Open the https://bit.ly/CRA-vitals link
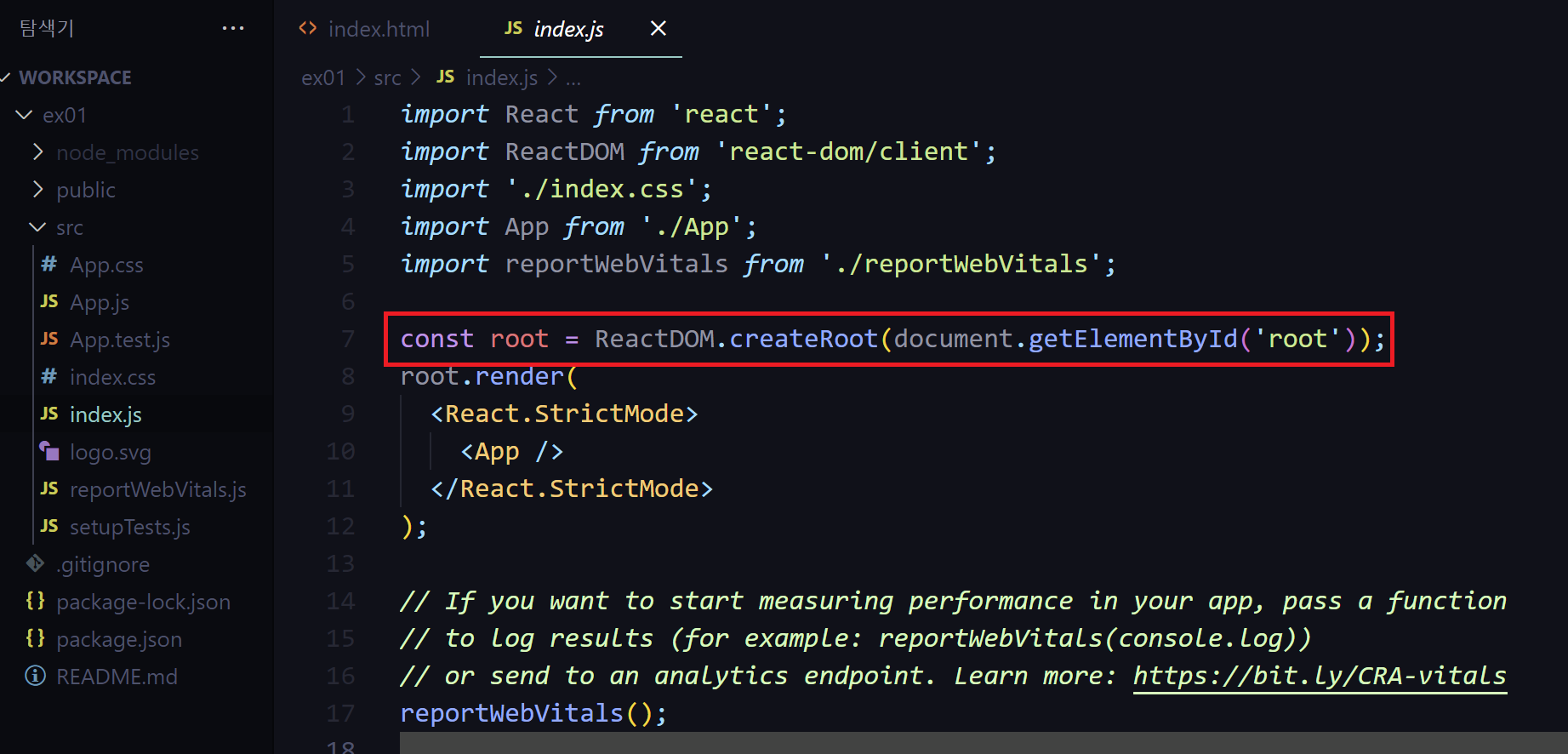Viewport: 1568px width, 754px height. [x=1320, y=677]
